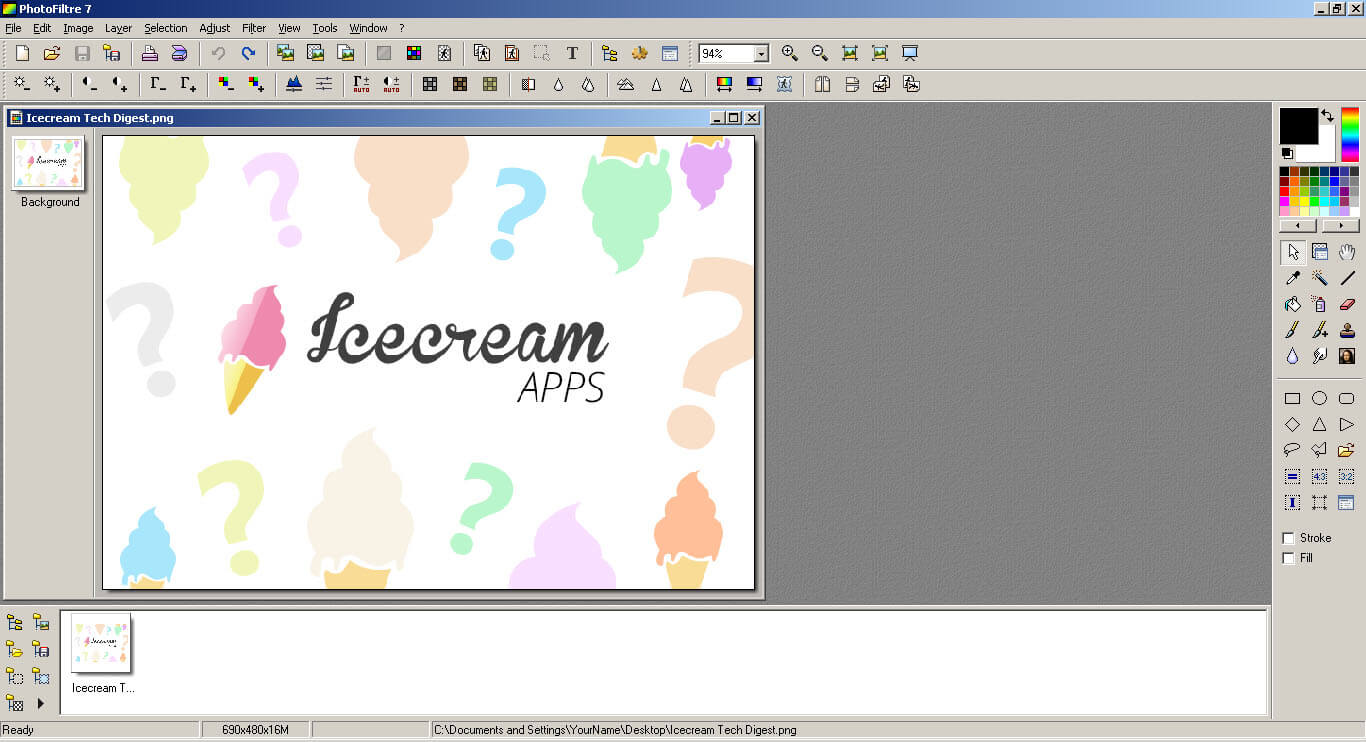Click the New document icon
Image resolution: width=1366 pixels, height=742 pixels.
22,53
